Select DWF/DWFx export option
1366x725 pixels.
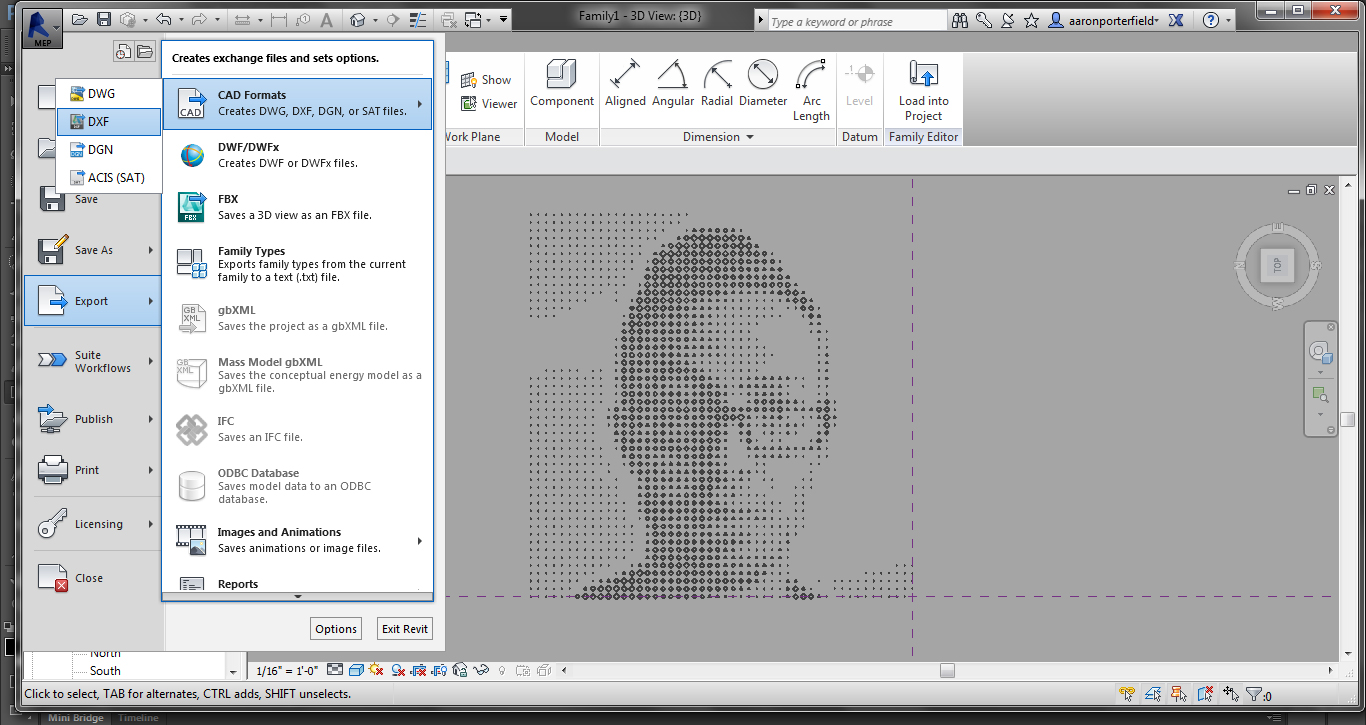point(297,155)
